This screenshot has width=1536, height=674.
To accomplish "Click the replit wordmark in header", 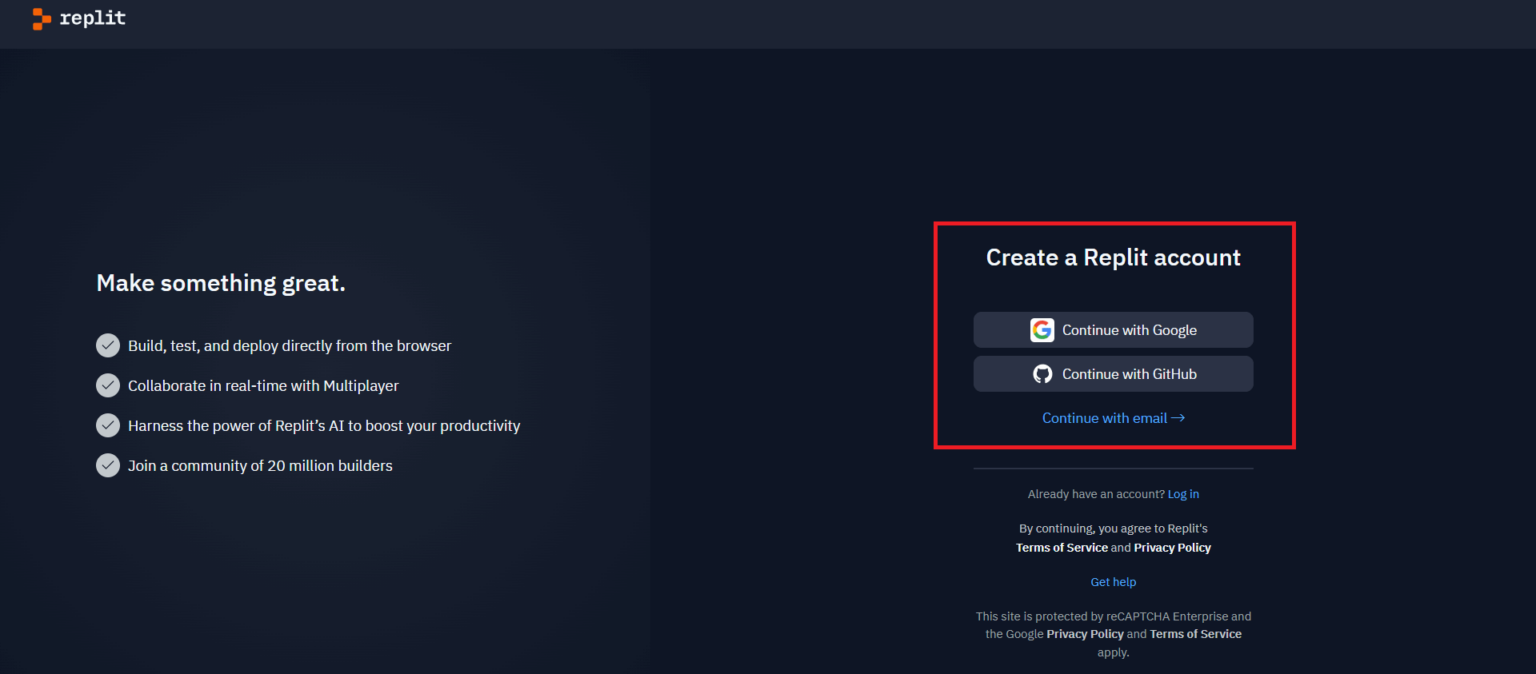I will tap(92, 18).
